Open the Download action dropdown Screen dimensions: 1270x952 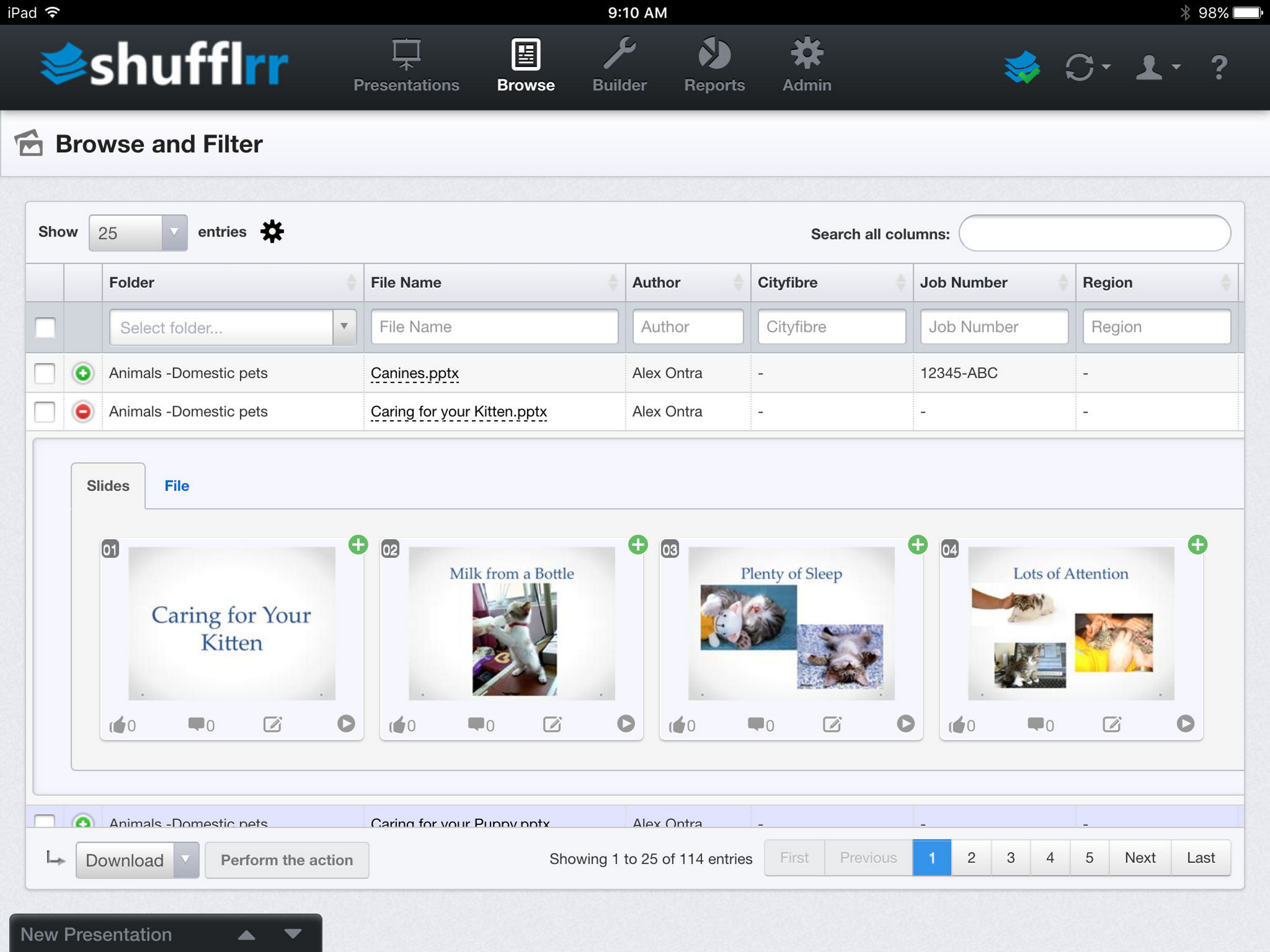[x=137, y=859]
